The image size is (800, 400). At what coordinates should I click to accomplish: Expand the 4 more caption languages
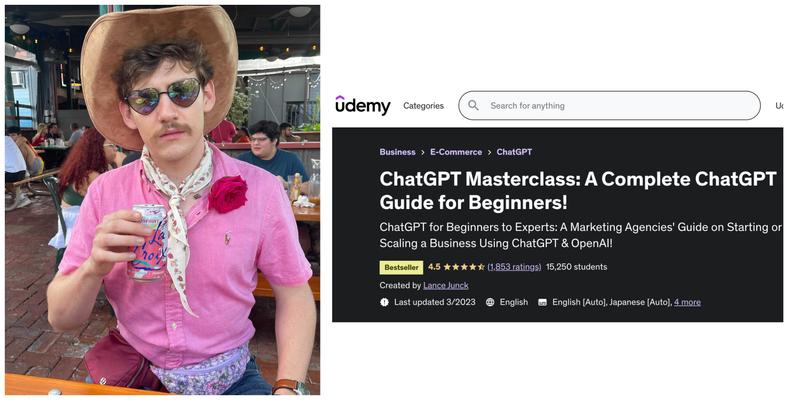point(687,302)
